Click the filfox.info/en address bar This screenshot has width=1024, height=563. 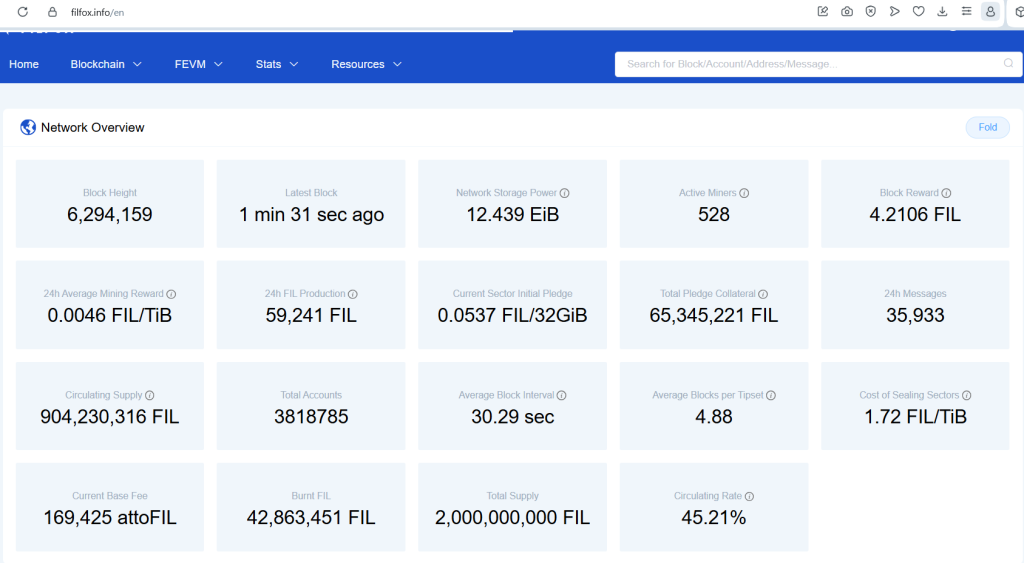click(x=97, y=12)
